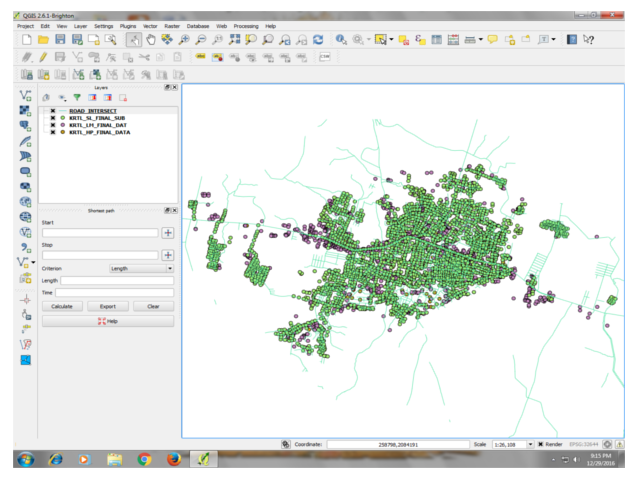Open the Processing menu
640x480 pixels.
point(246,26)
